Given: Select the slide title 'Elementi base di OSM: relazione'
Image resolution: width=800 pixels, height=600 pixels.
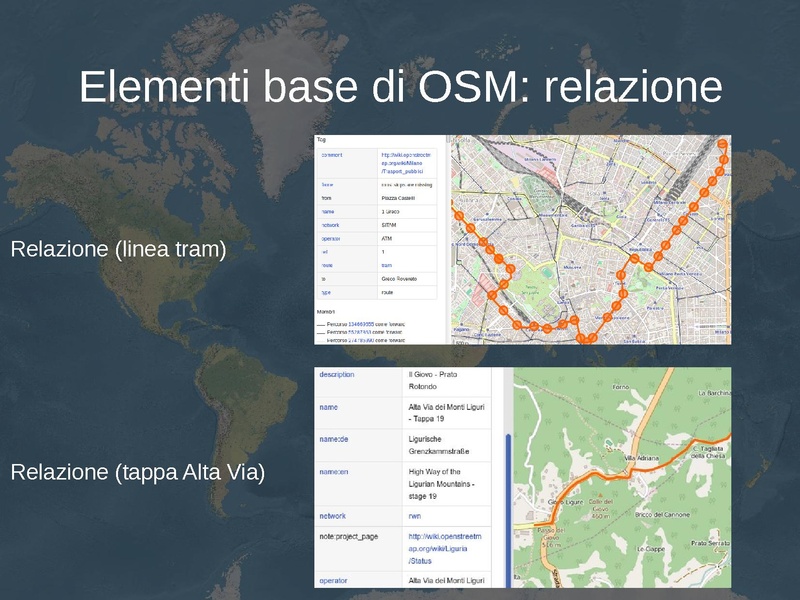Looking at the screenshot, I should click(400, 87).
